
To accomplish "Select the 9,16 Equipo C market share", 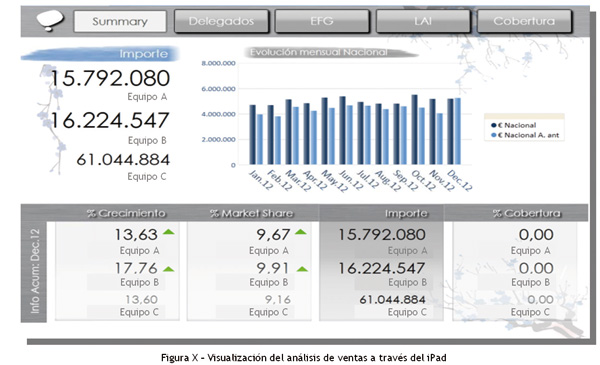I will (x=278, y=300).
